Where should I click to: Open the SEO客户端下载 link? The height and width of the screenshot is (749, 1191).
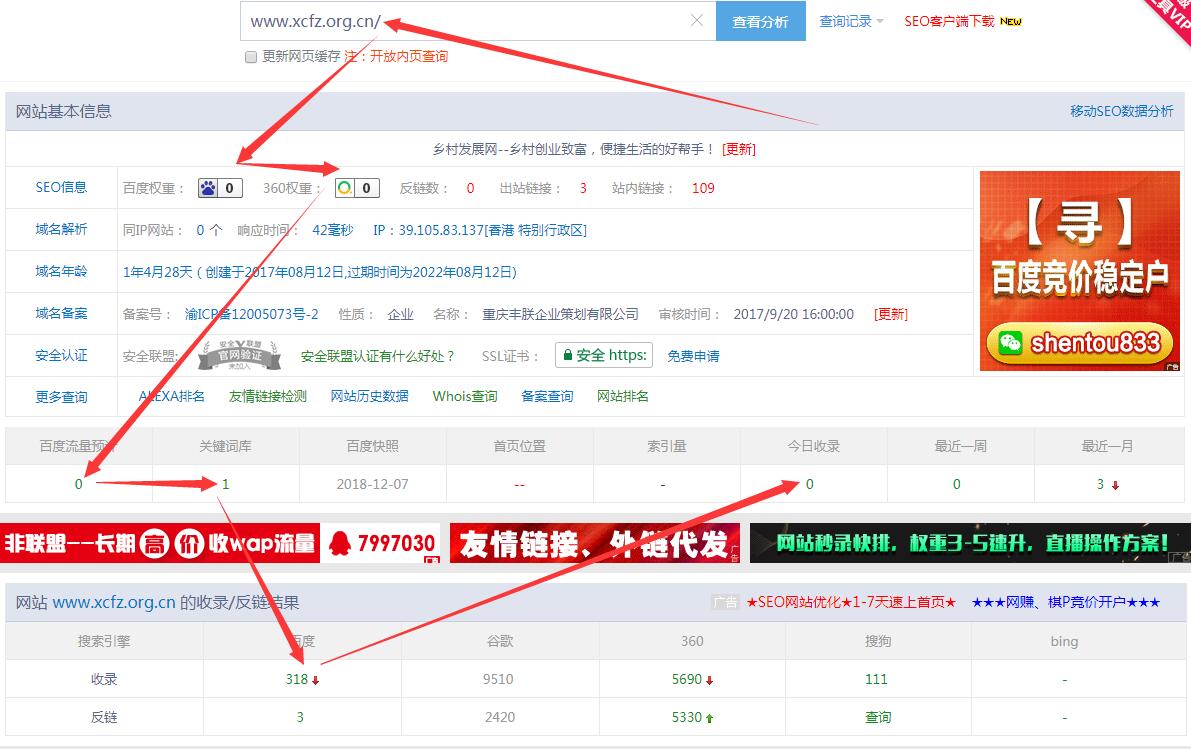[x=949, y=21]
